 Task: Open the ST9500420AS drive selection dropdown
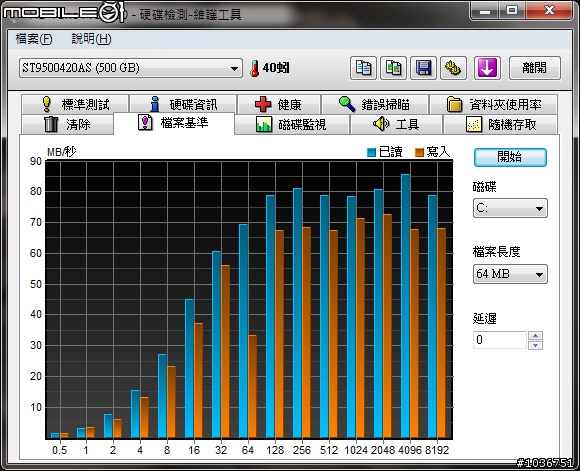coord(131,68)
